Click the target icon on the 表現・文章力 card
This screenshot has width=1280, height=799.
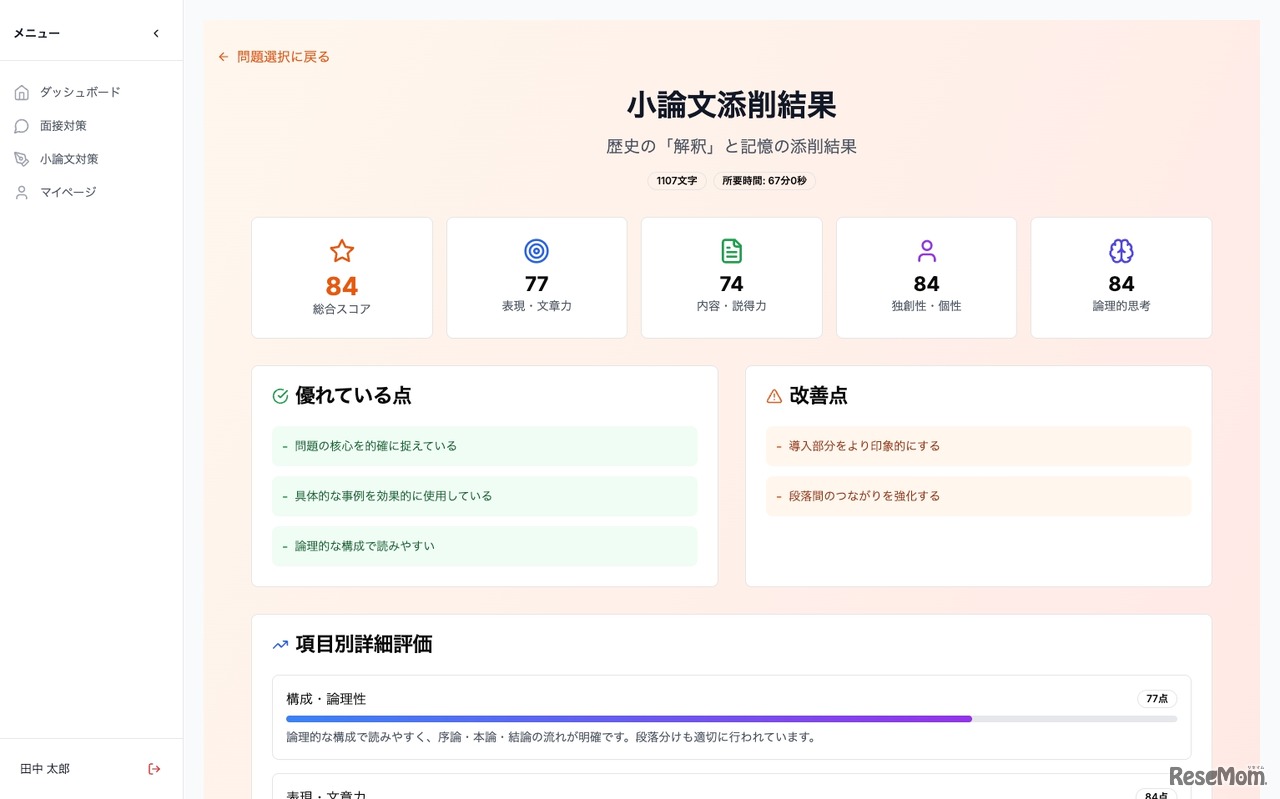coord(536,251)
